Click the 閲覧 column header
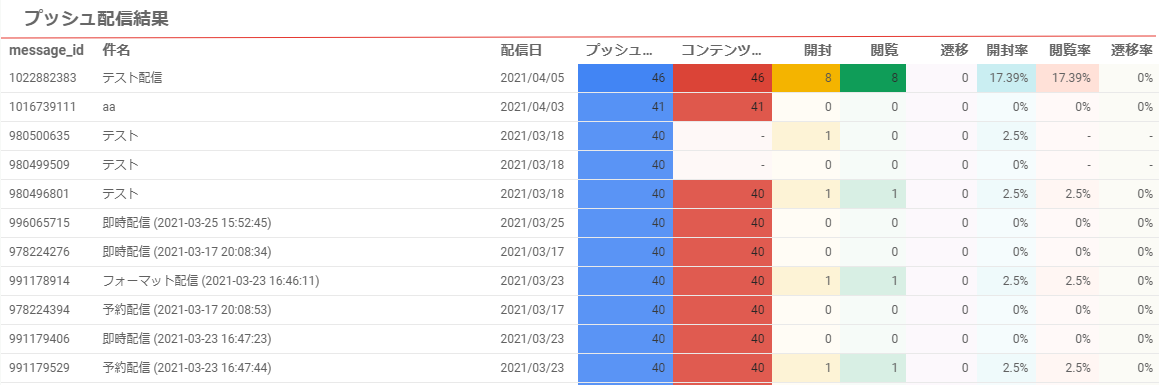Viewport: 1159px width, 385px height. coord(884,50)
